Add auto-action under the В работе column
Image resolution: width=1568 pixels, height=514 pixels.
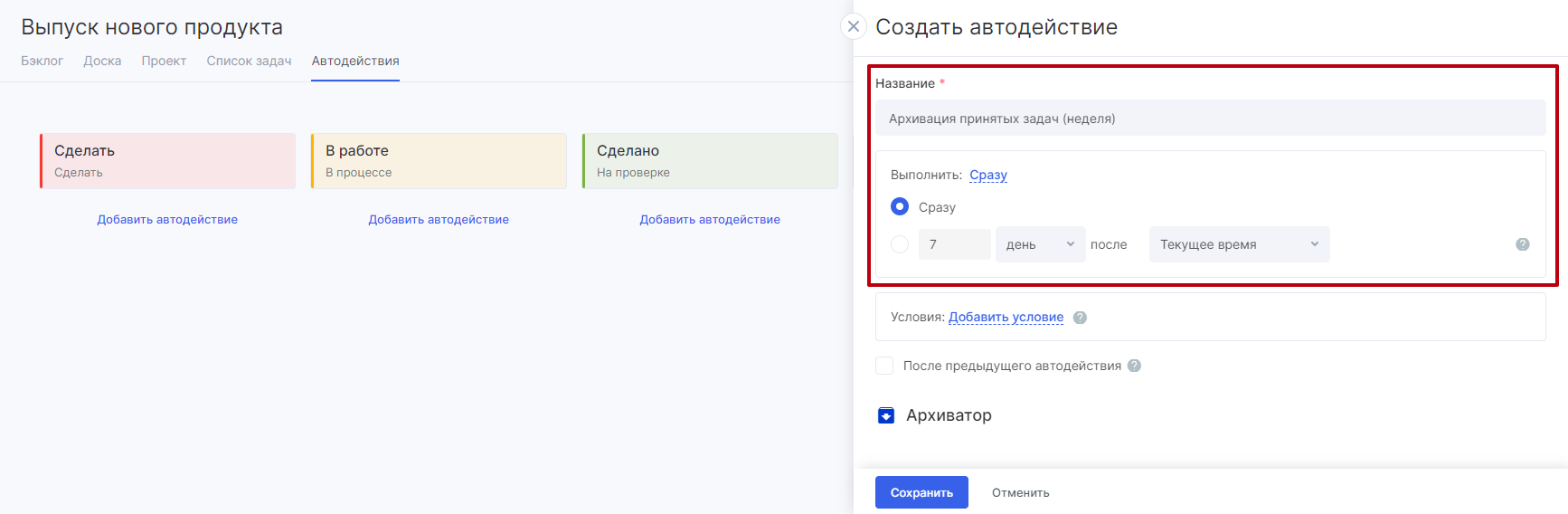pyautogui.click(x=439, y=219)
